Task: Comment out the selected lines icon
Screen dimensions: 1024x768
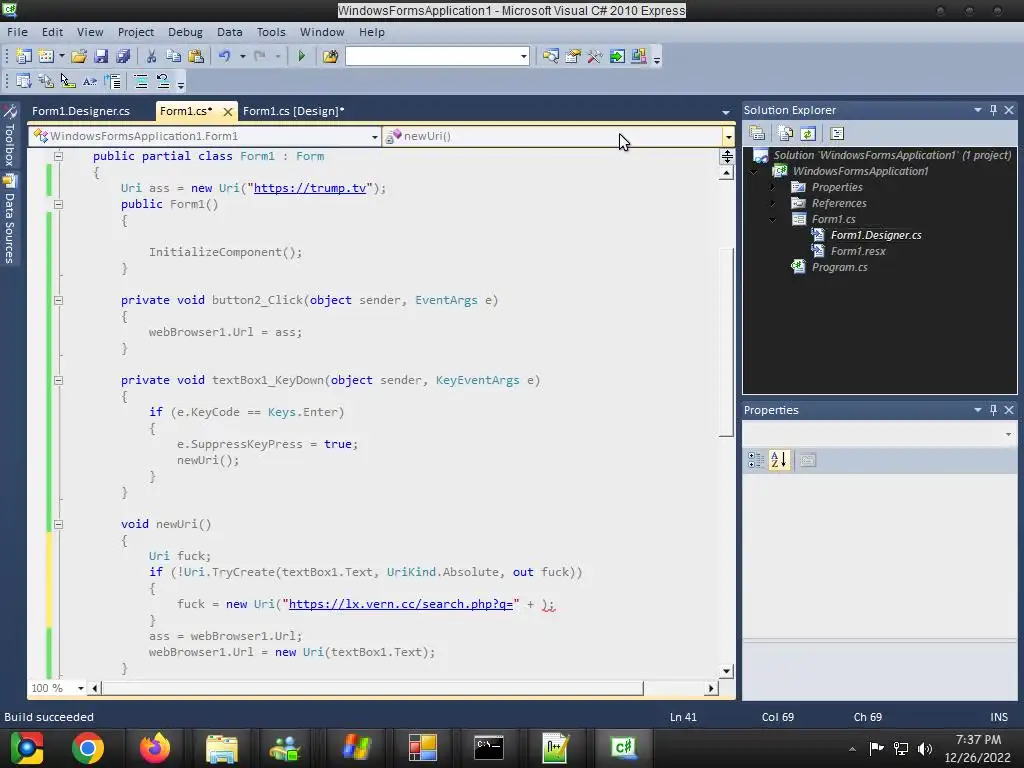Action: click(140, 81)
